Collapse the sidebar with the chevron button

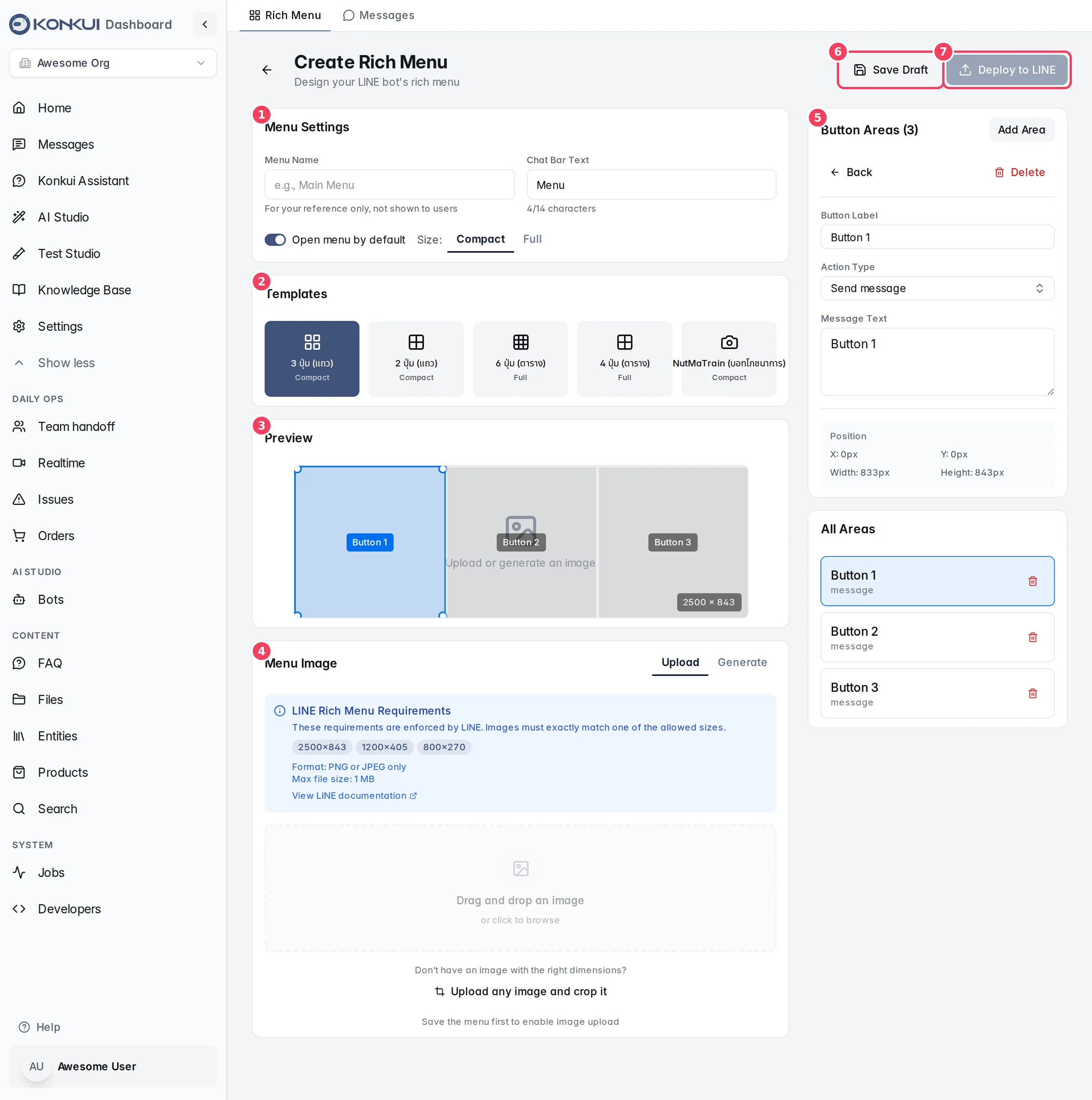tap(204, 25)
